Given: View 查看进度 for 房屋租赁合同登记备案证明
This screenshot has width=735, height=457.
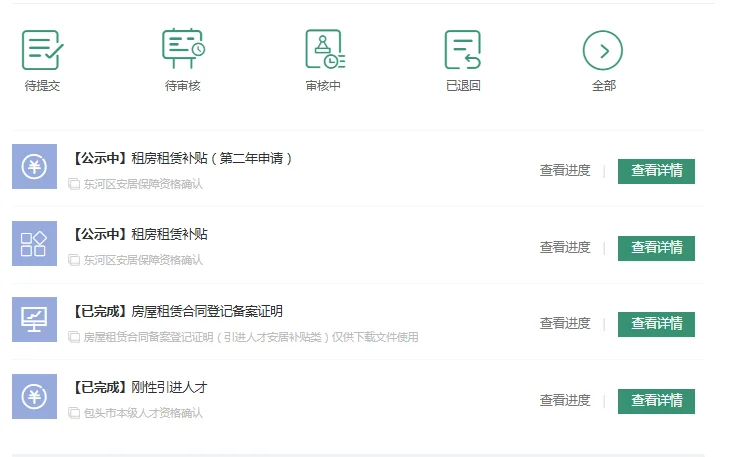Looking at the screenshot, I should 565,323.
